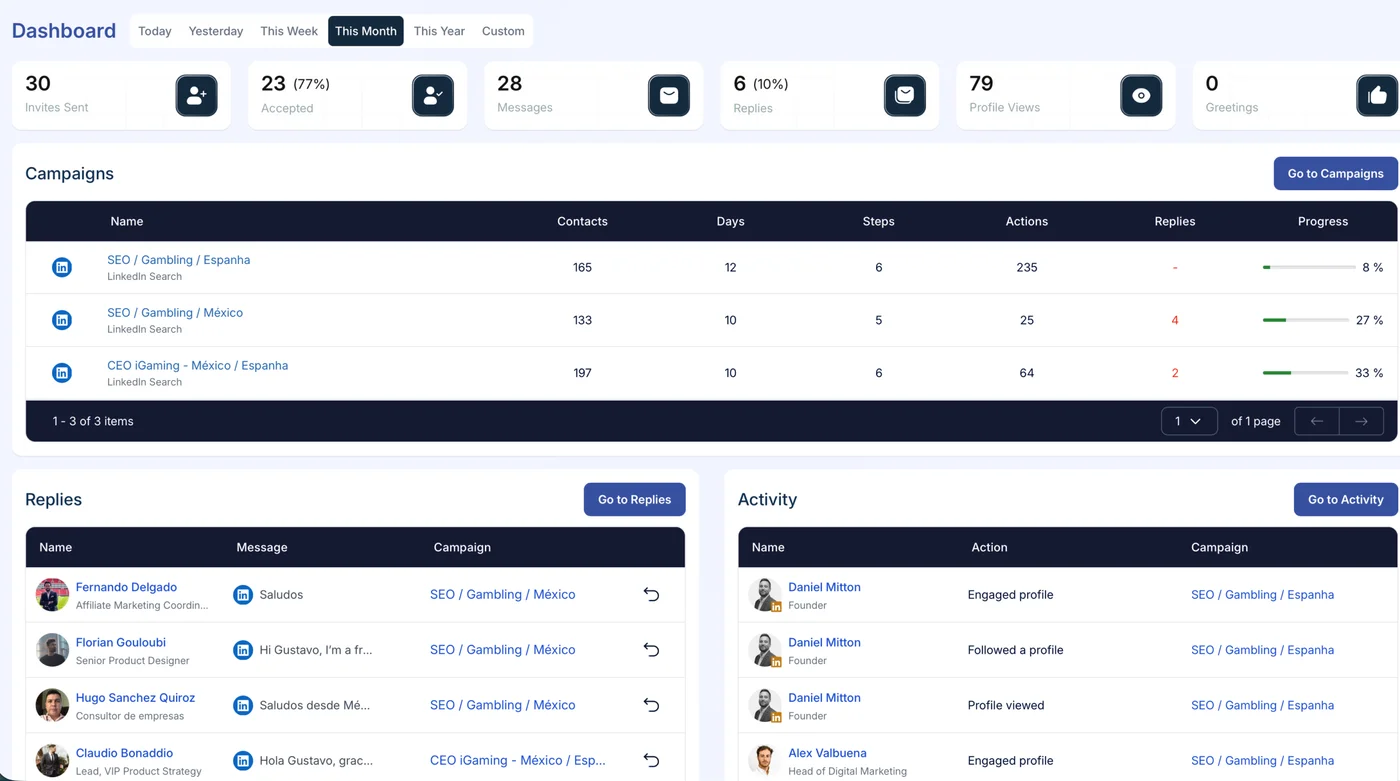Click the Profile Views eye icon
The height and width of the screenshot is (781, 1400).
pyautogui.click(x=1141, y=96)
